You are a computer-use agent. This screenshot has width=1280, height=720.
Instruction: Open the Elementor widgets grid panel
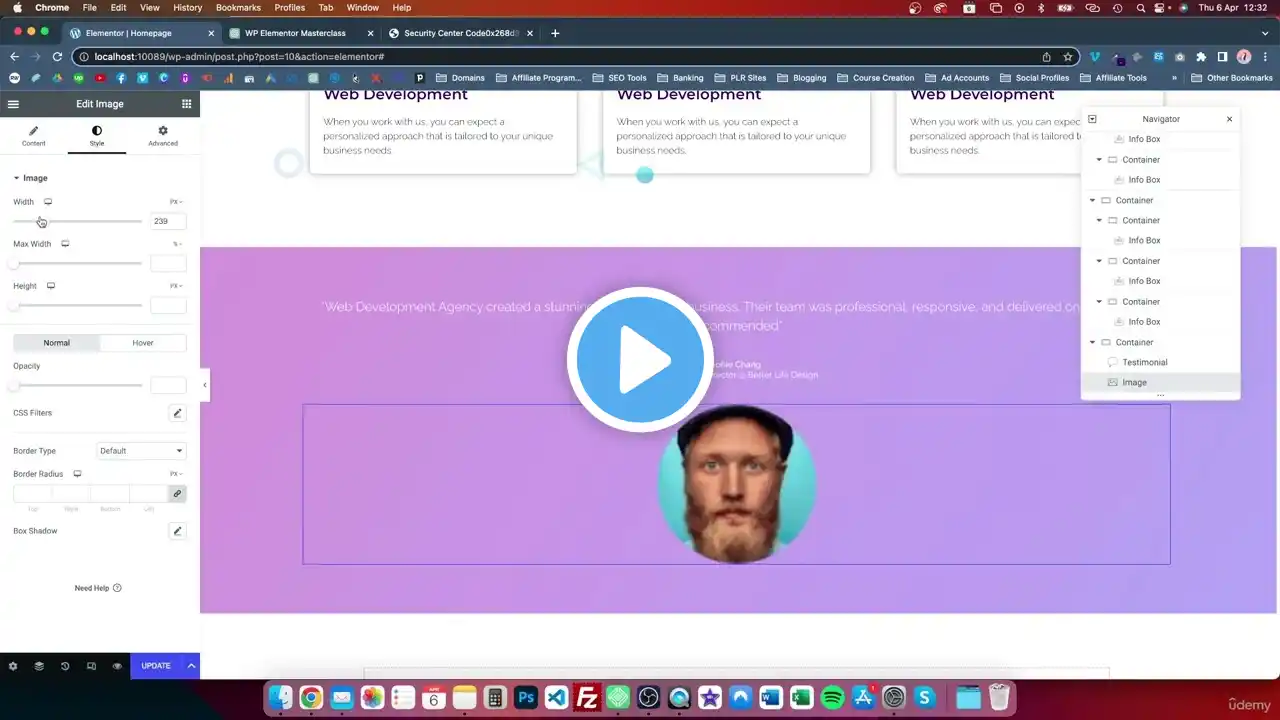[186, 104]
